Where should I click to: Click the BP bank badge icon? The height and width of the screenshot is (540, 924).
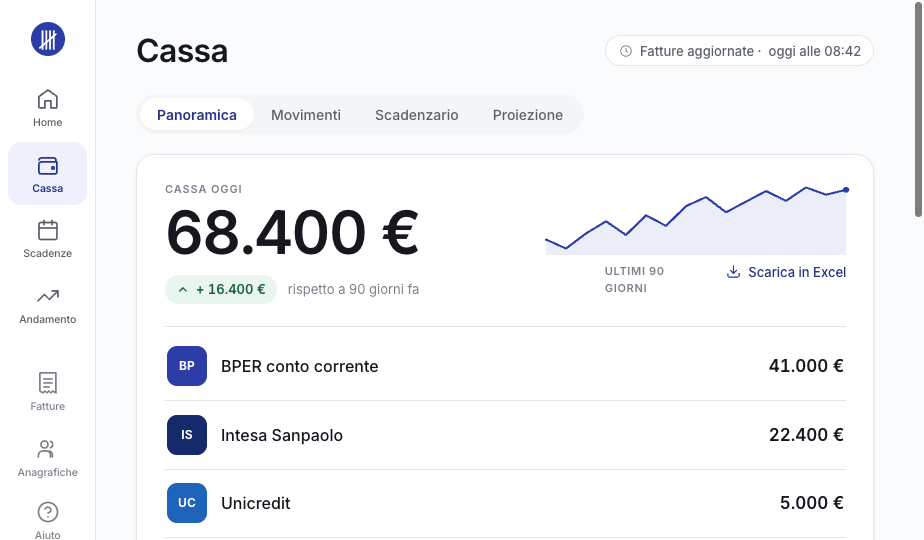pos(187,366)
